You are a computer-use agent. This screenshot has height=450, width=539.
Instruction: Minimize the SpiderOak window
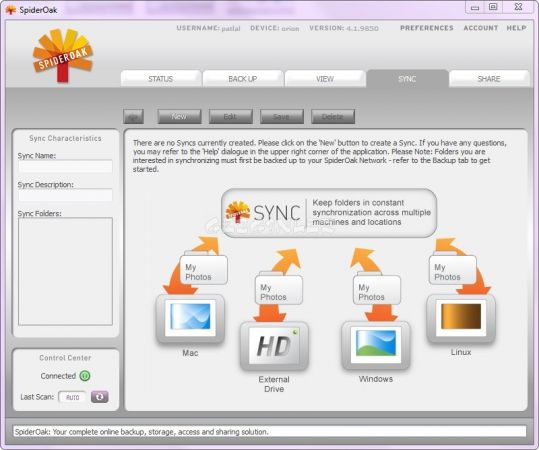475,7
